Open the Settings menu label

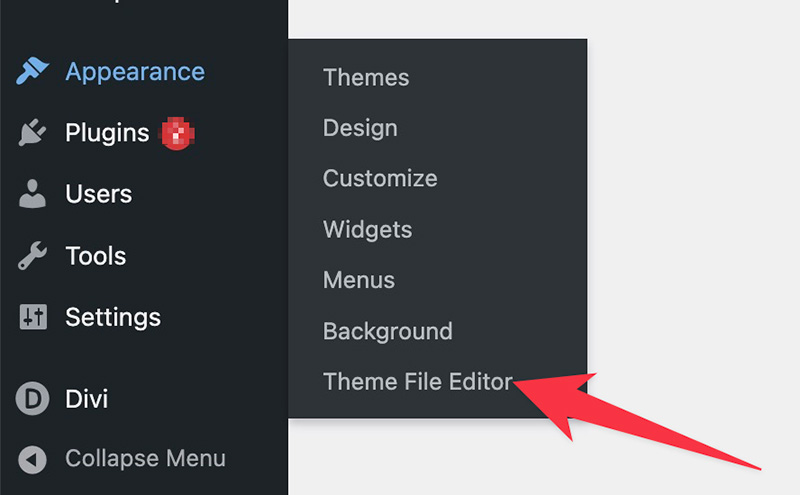(113, 317)
